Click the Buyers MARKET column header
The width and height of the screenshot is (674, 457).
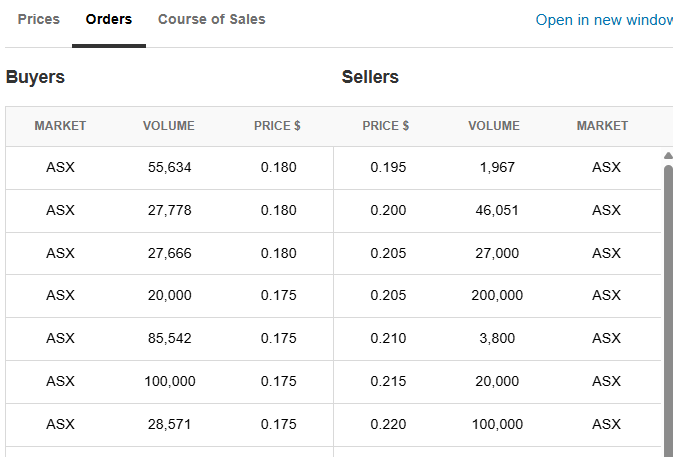(x=60, y=126)
